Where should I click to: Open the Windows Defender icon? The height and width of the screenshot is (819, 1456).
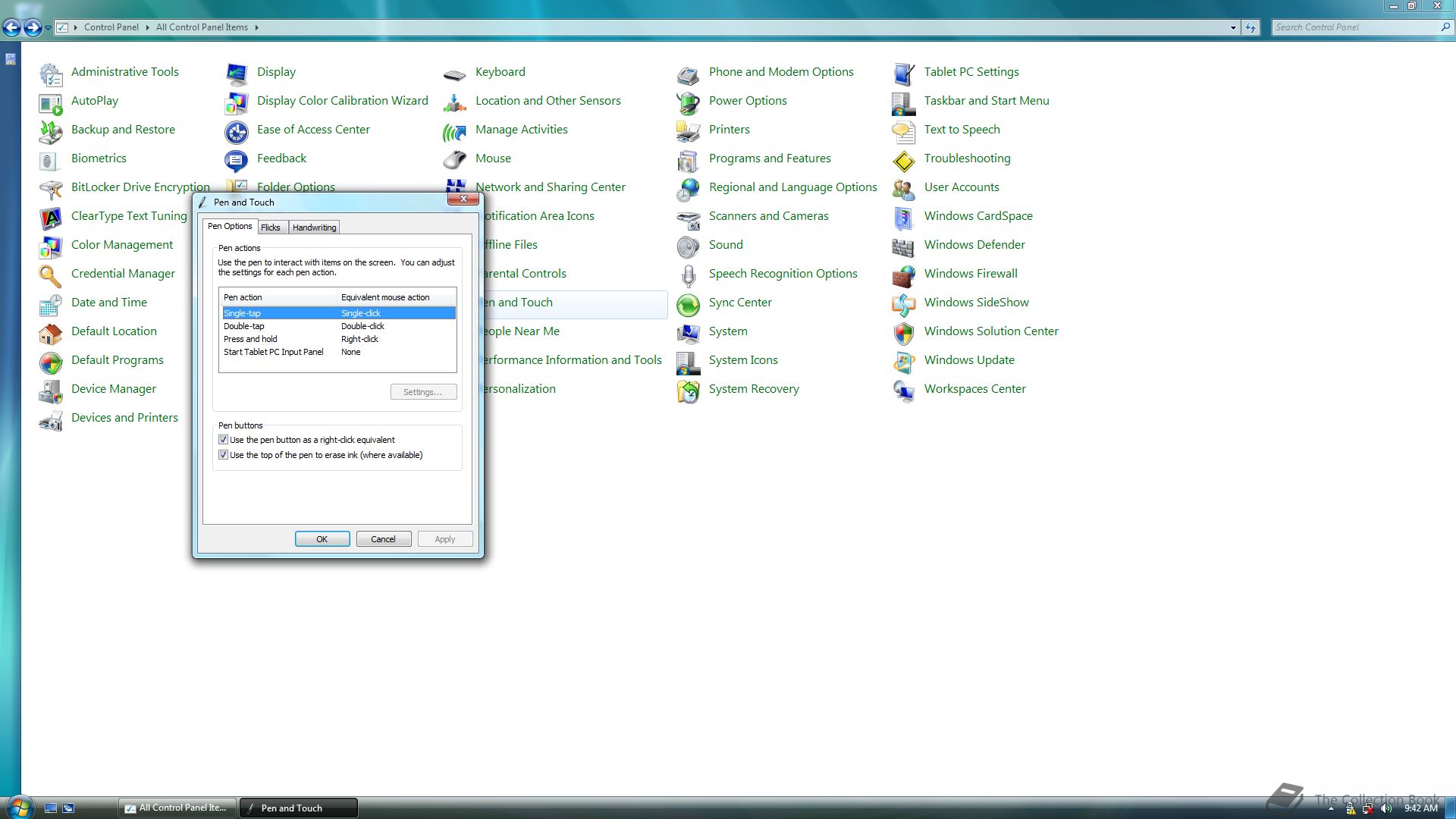coord(904,247)
